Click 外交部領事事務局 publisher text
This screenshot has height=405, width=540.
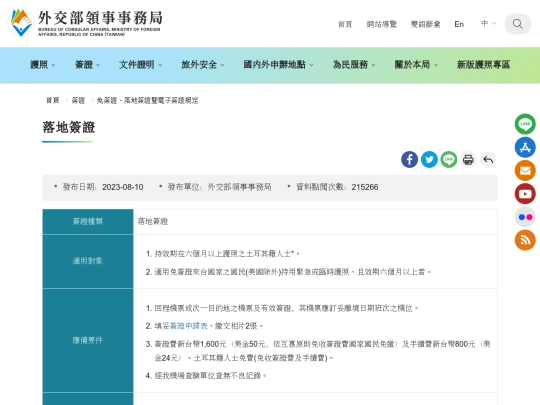point(239,187)
